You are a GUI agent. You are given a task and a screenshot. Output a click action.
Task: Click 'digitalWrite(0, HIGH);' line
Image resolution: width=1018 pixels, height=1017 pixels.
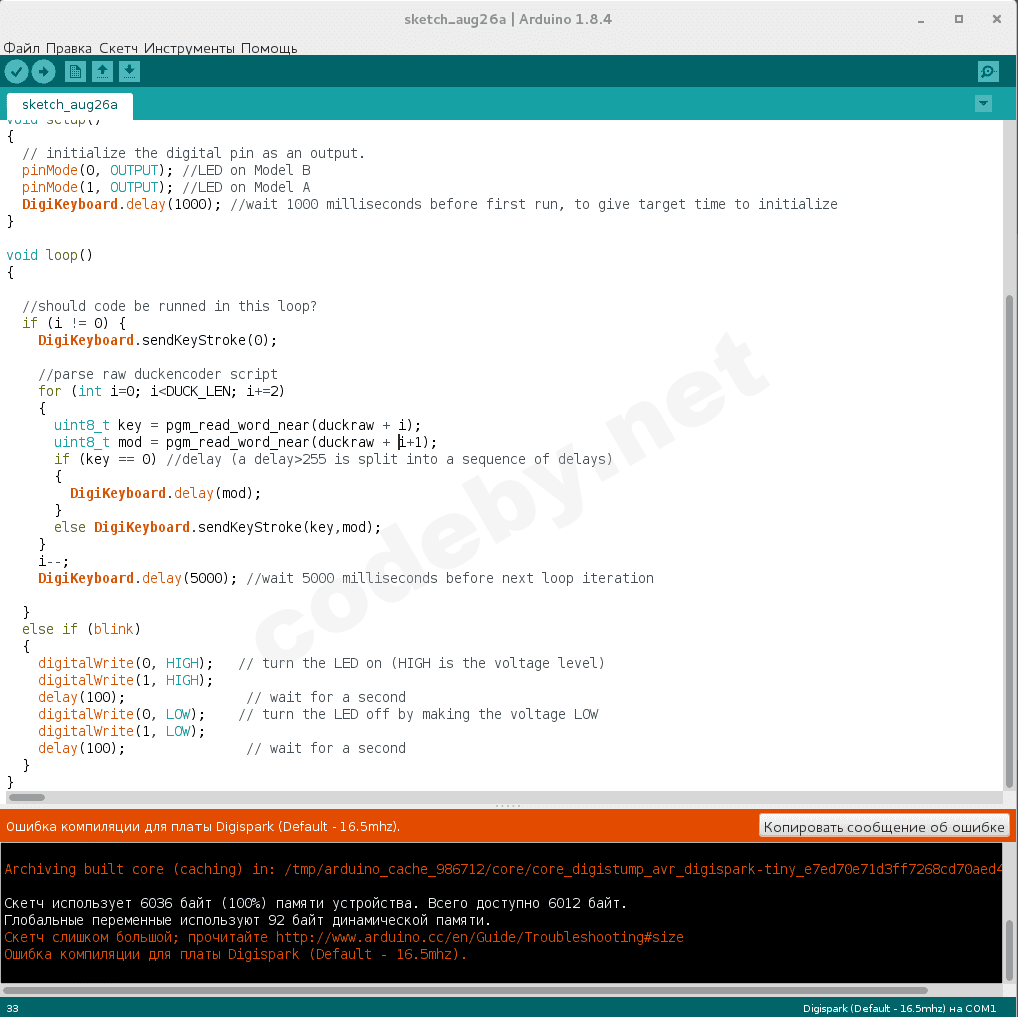coord(125,663)
